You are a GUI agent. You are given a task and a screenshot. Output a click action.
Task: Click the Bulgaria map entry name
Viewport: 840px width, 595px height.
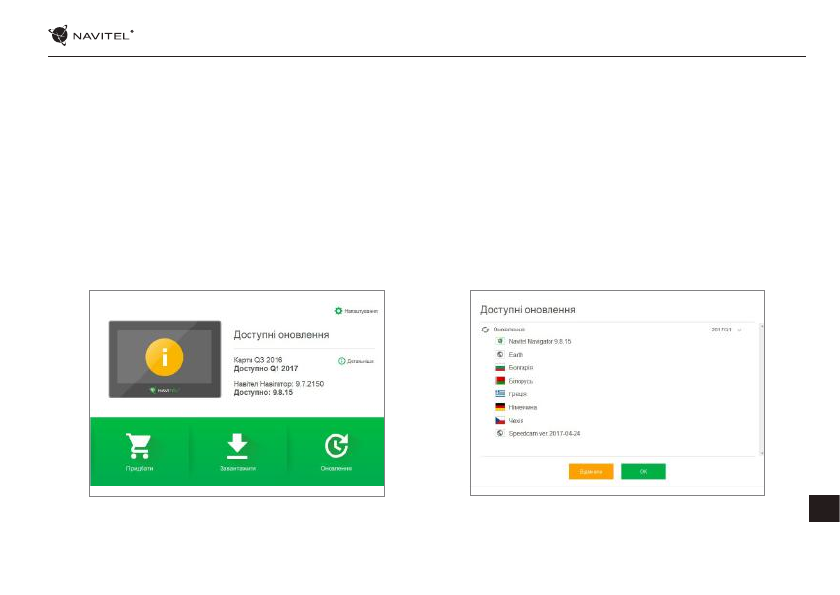click(x=521, y=368)
